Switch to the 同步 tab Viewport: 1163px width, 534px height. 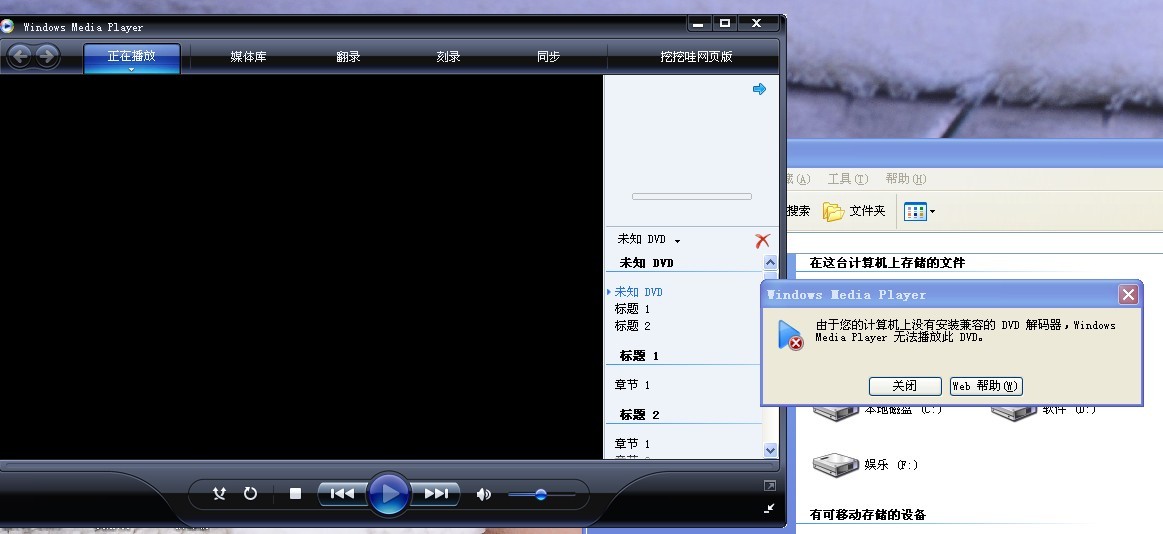(548, 56)
